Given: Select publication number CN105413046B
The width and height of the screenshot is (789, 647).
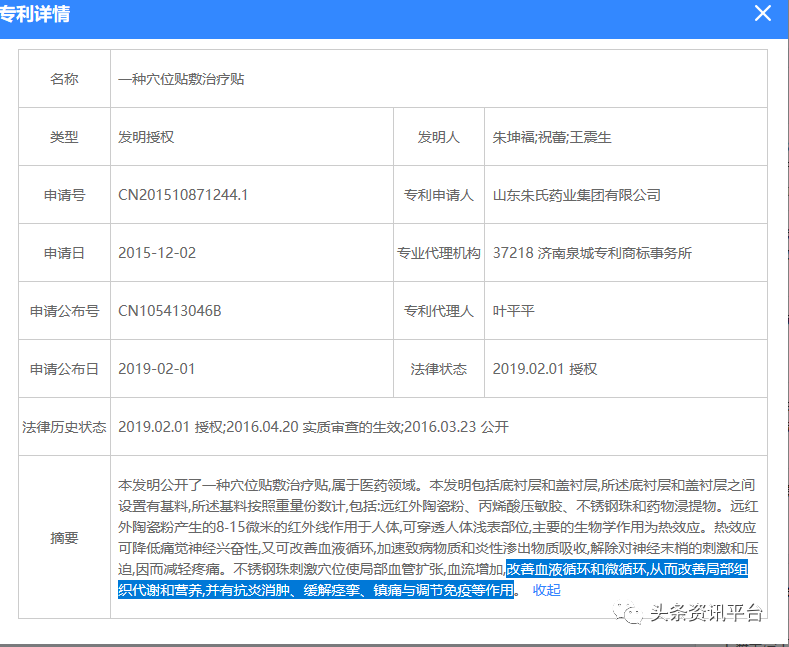Looking at the screenshot, I should [170, 311].
